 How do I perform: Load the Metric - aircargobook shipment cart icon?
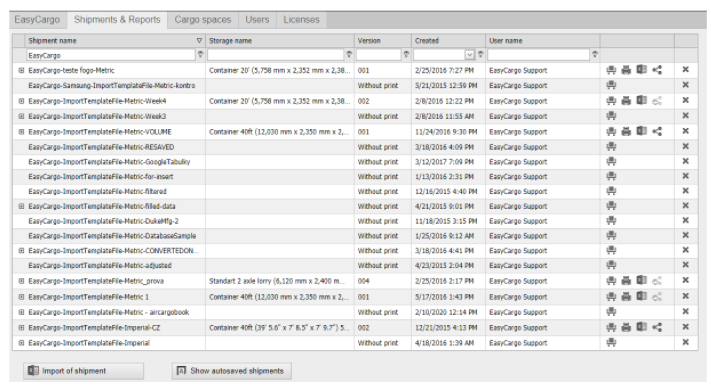[611, 312]
